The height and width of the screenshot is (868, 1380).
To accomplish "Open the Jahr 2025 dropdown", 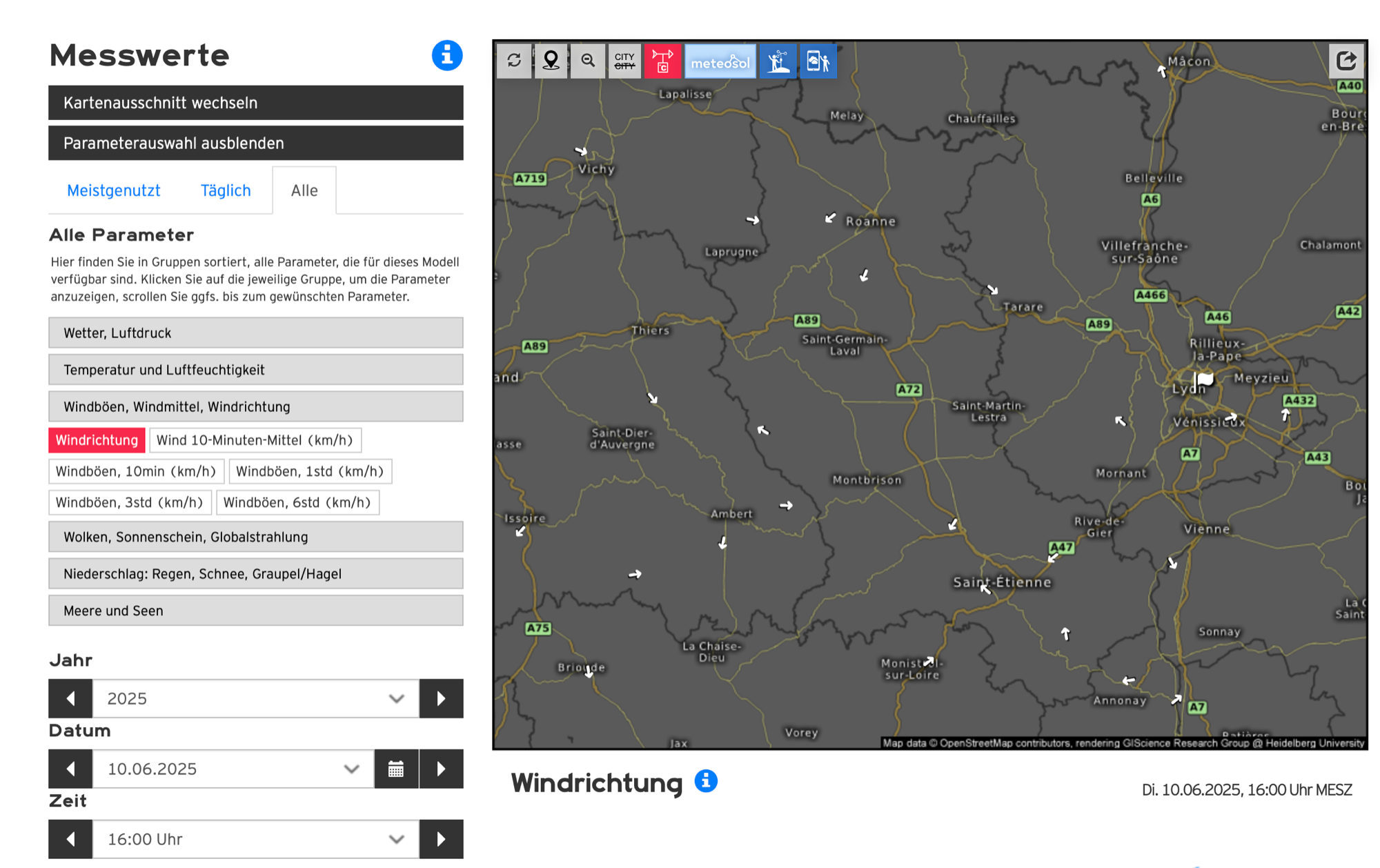I will (255, 698).
